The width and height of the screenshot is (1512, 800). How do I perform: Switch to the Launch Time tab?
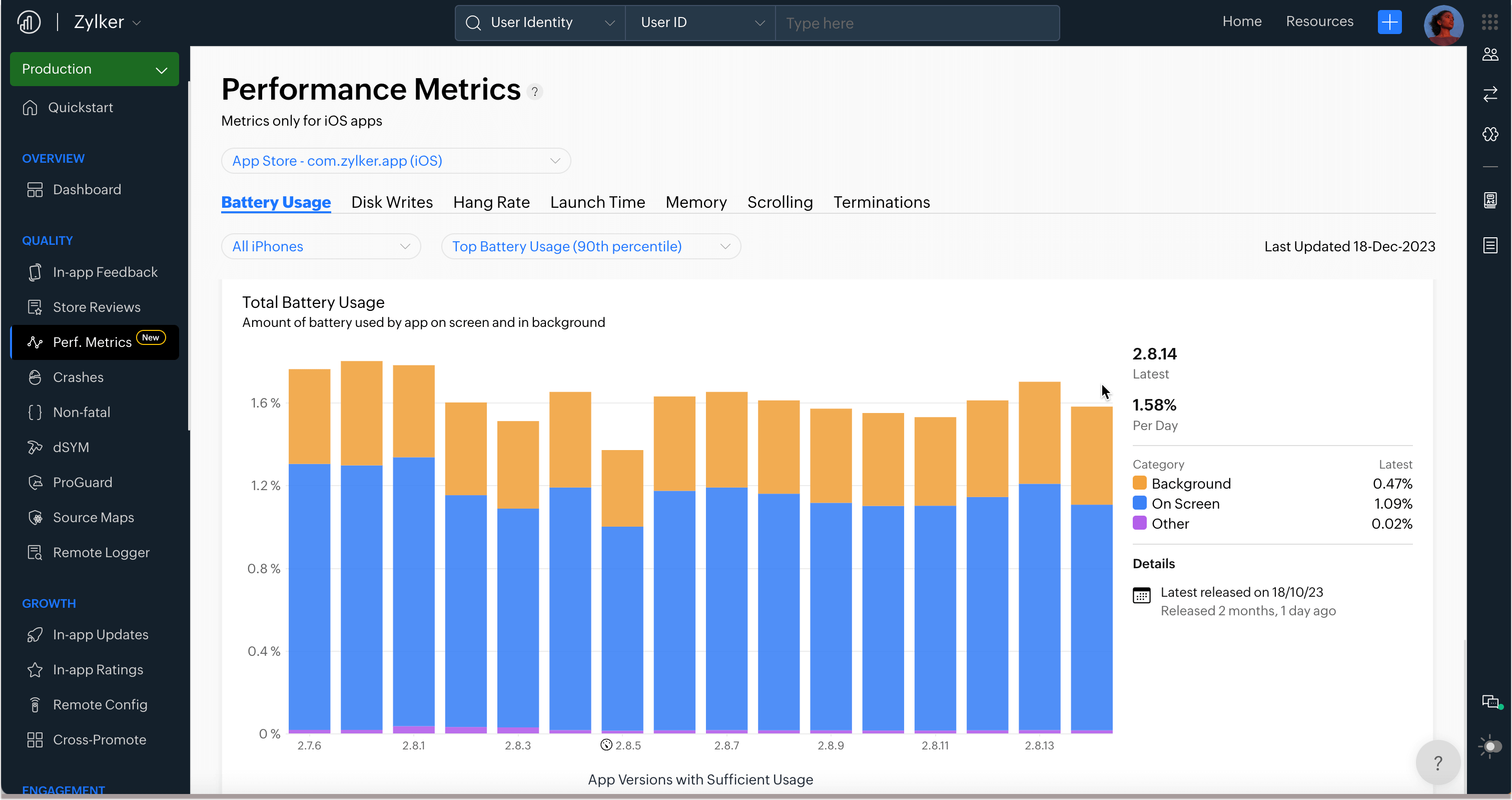point(597,202)
